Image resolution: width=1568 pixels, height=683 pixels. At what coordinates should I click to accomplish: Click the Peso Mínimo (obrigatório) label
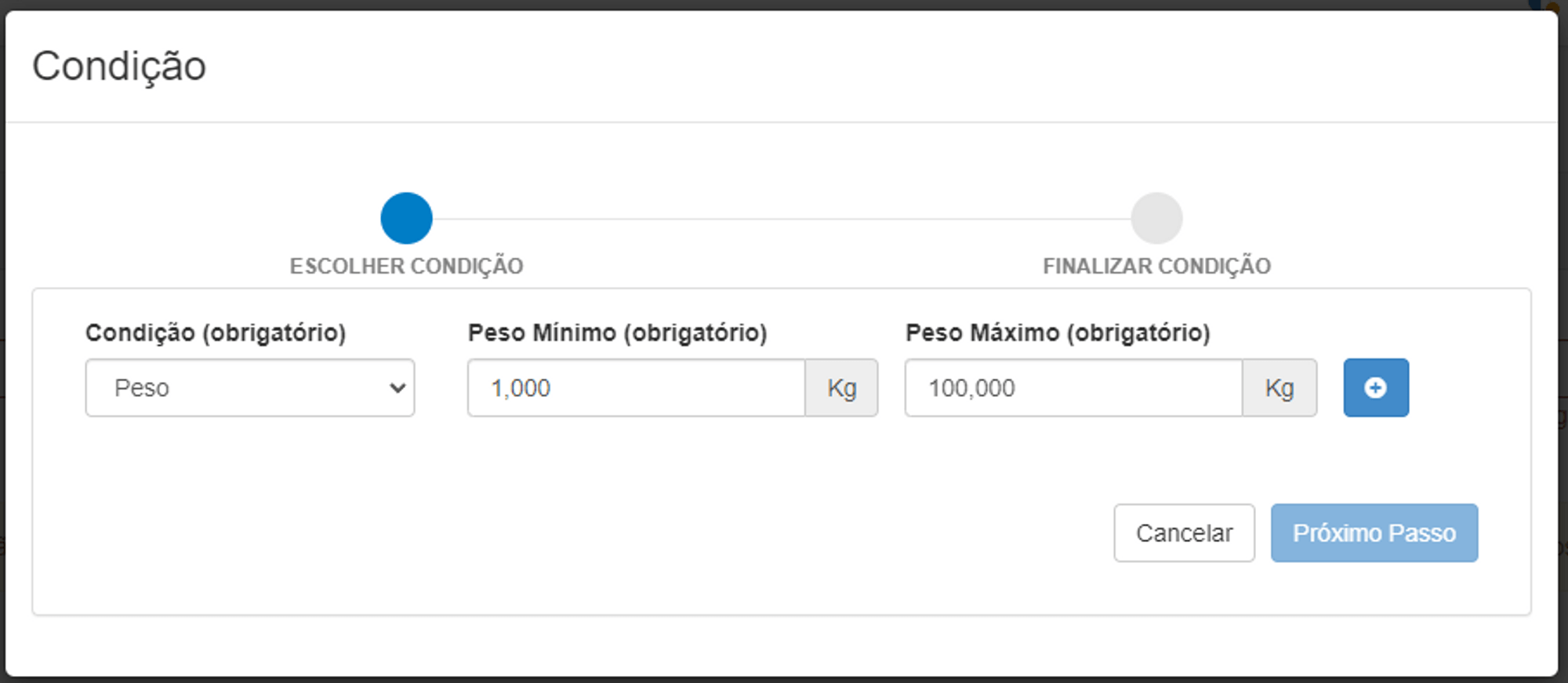tap(618, 333)
